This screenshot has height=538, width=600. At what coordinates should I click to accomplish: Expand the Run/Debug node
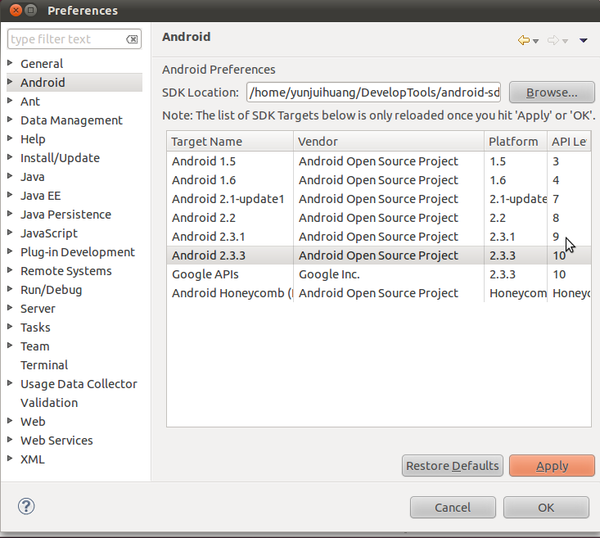tap(10, 289)
